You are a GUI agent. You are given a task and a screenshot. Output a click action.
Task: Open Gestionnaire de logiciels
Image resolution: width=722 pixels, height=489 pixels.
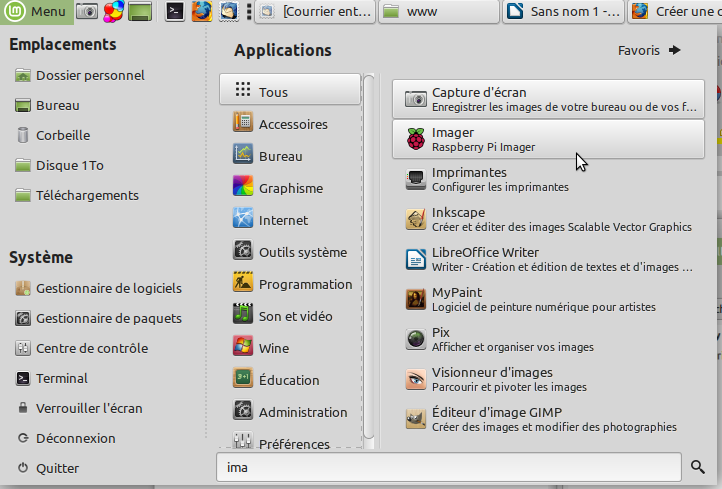[108, 288]
